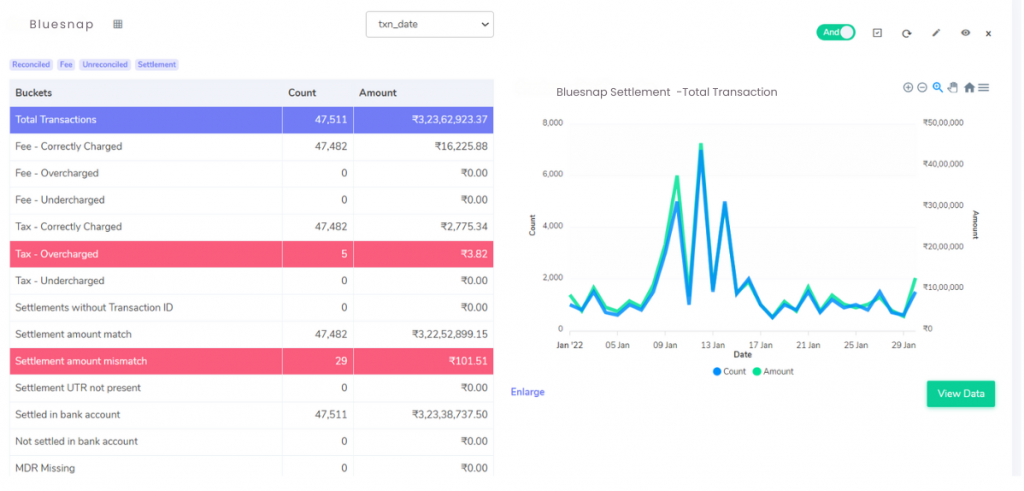
Task: Click the 21 Jan date axis label
Action: [808, 343]
